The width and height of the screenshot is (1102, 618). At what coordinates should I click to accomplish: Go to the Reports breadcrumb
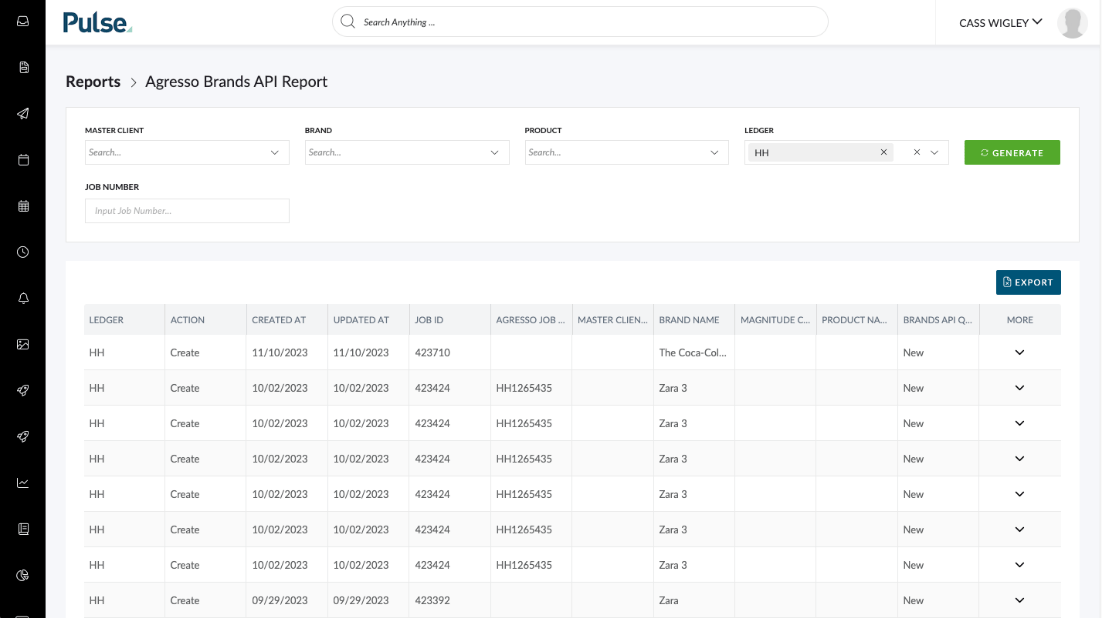(x=93, y=82)
